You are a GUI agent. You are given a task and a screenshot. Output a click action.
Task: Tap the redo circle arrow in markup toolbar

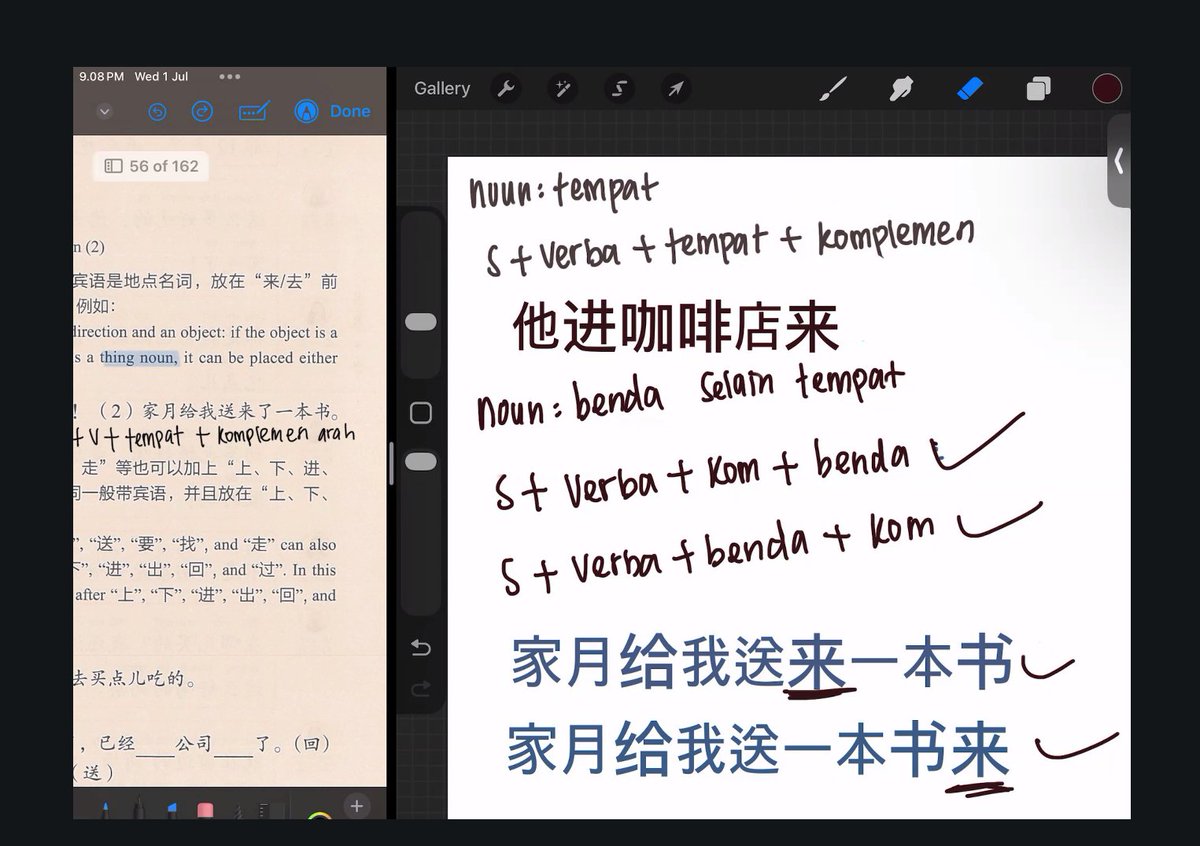203,111
